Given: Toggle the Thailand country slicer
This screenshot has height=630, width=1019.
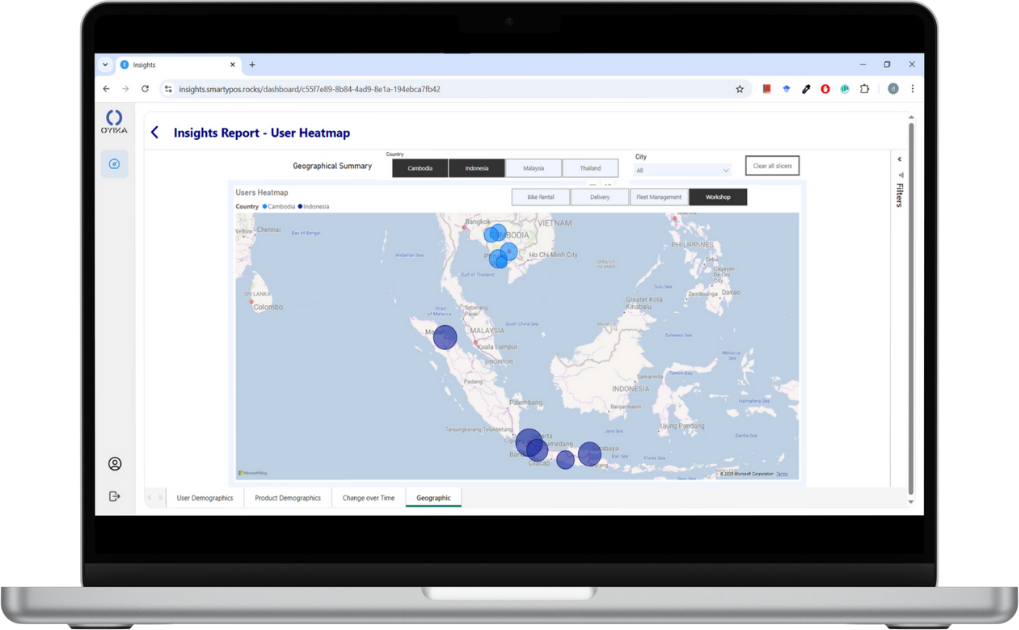Looking at the screenshot, I should point(590,168).
